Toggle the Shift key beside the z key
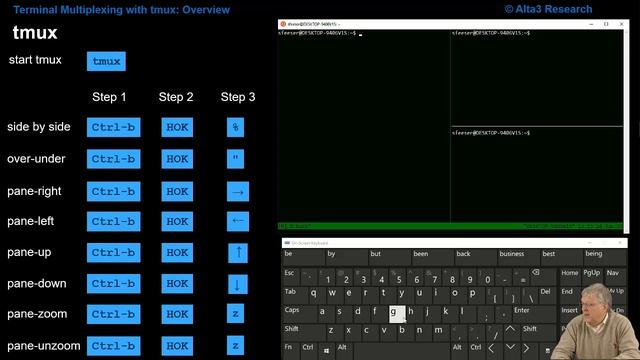Image resolution: width=640 pixels, height=360 pixels. (304, 332)
